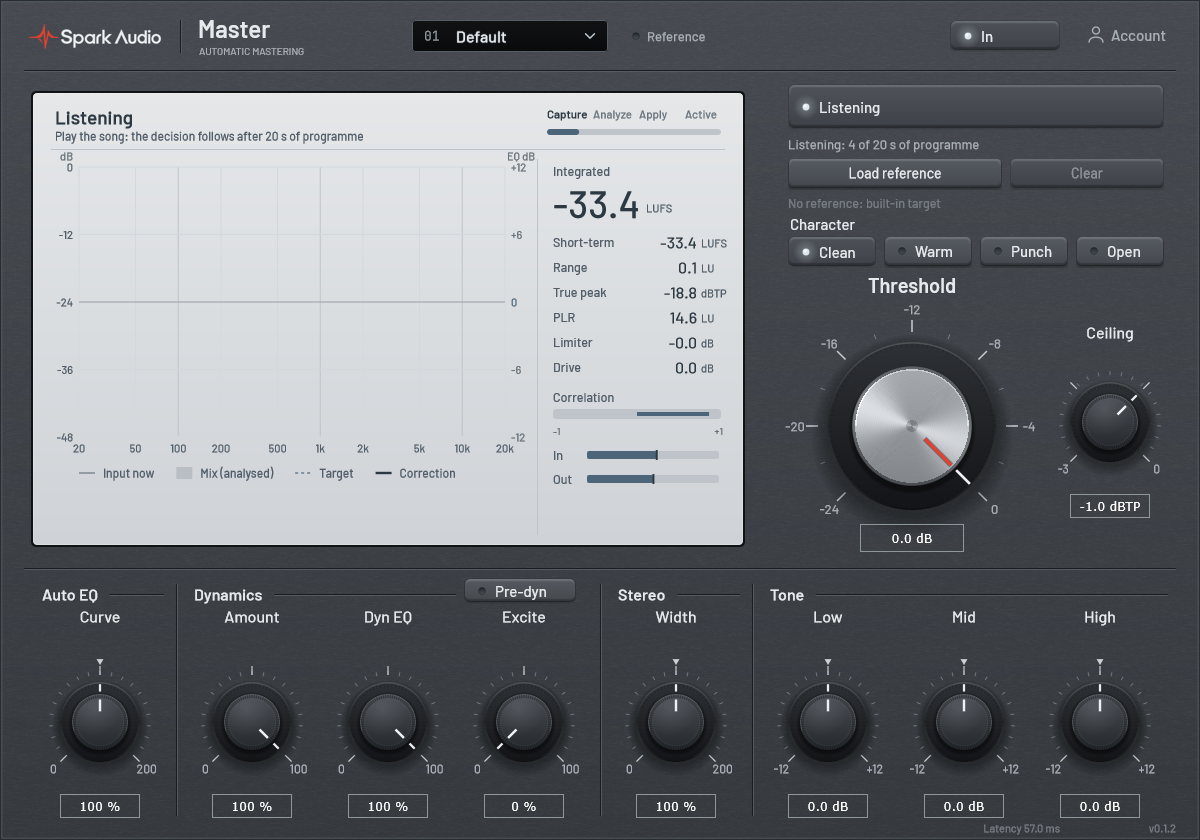Click the capture progress bar
Viewport: 1200px width, 840px height.
point(634,131)
